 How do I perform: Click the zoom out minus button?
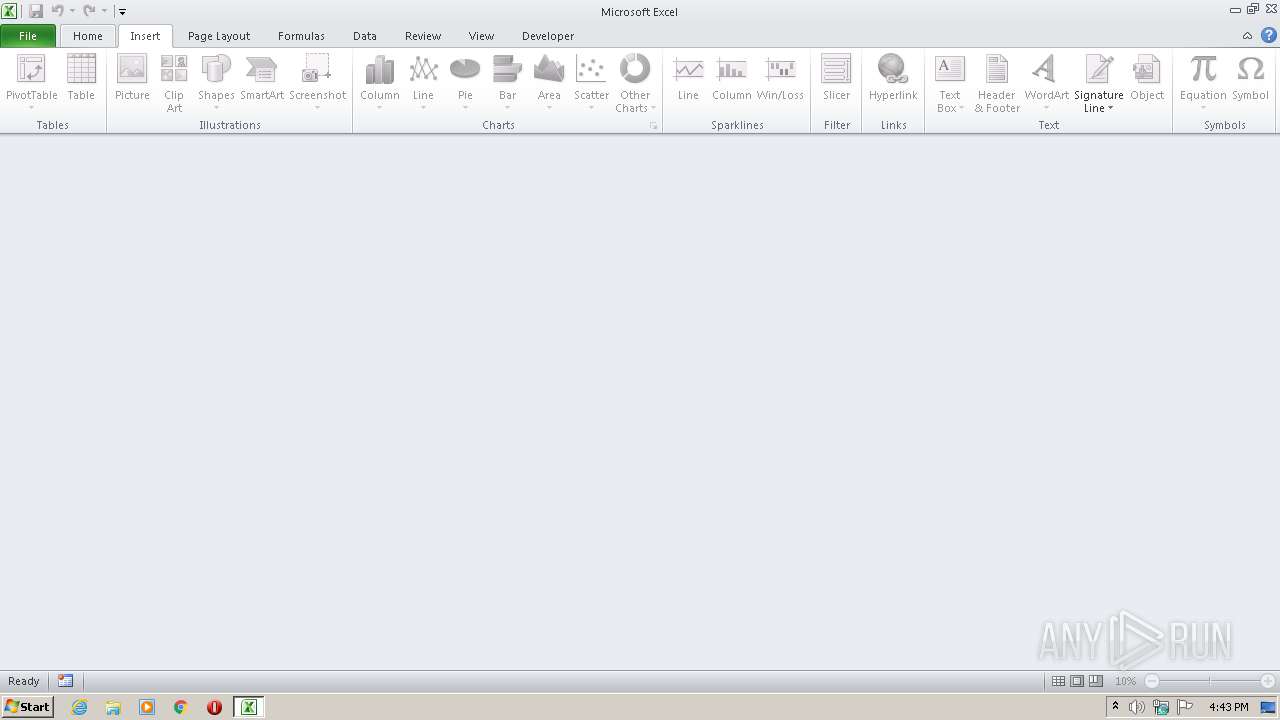(1152, 681)
